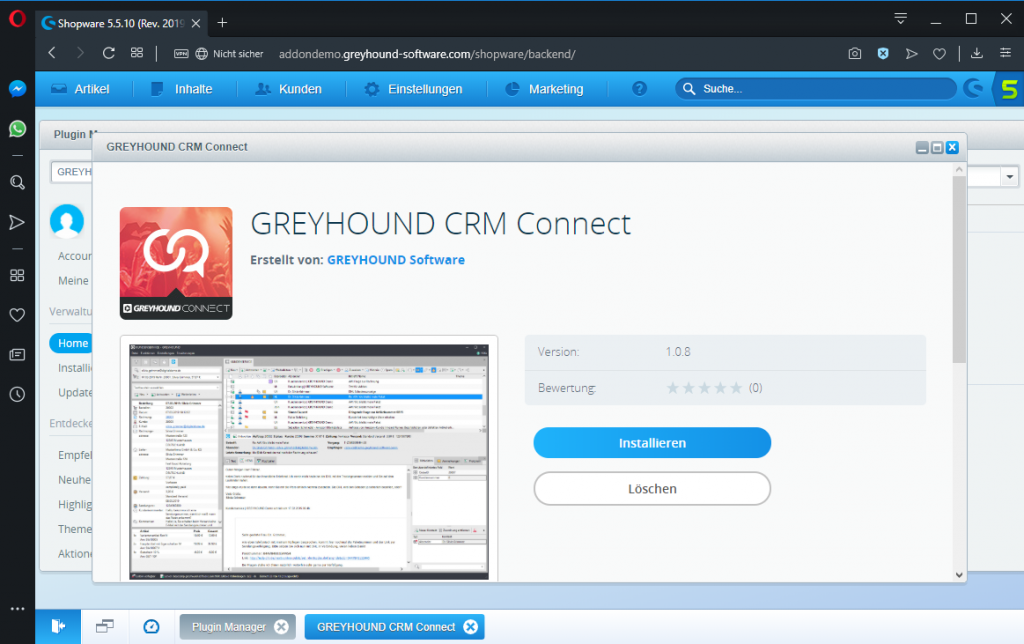1024x644 pixels.
Task: Open history clock in sidebar
Action: 18,394
